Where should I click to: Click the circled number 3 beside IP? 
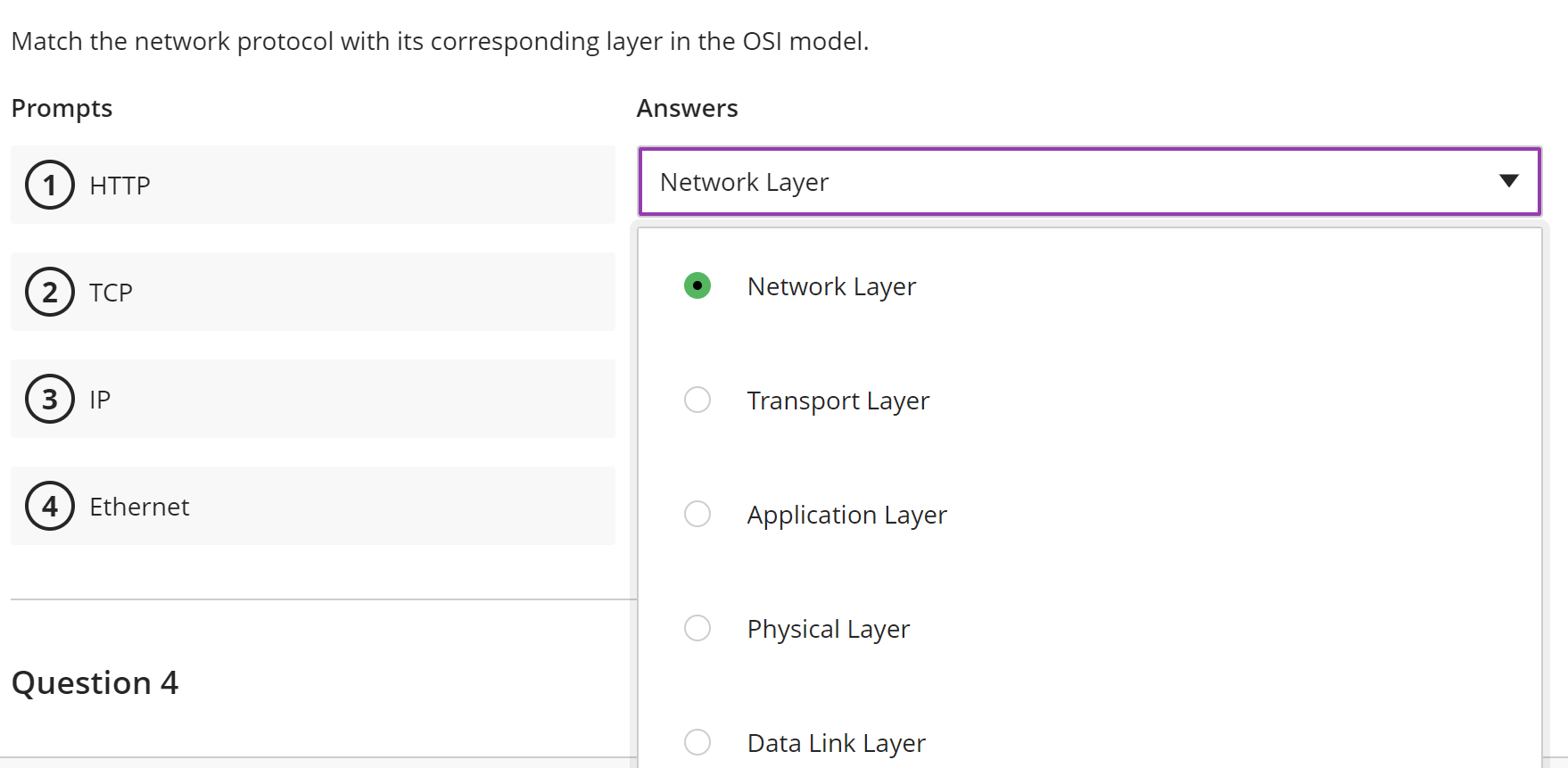(50, 399)
